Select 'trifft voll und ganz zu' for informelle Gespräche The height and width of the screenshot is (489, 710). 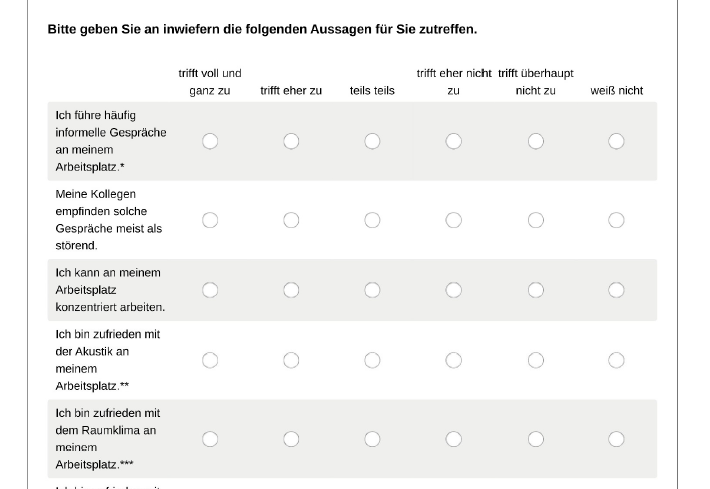point(210,141)
